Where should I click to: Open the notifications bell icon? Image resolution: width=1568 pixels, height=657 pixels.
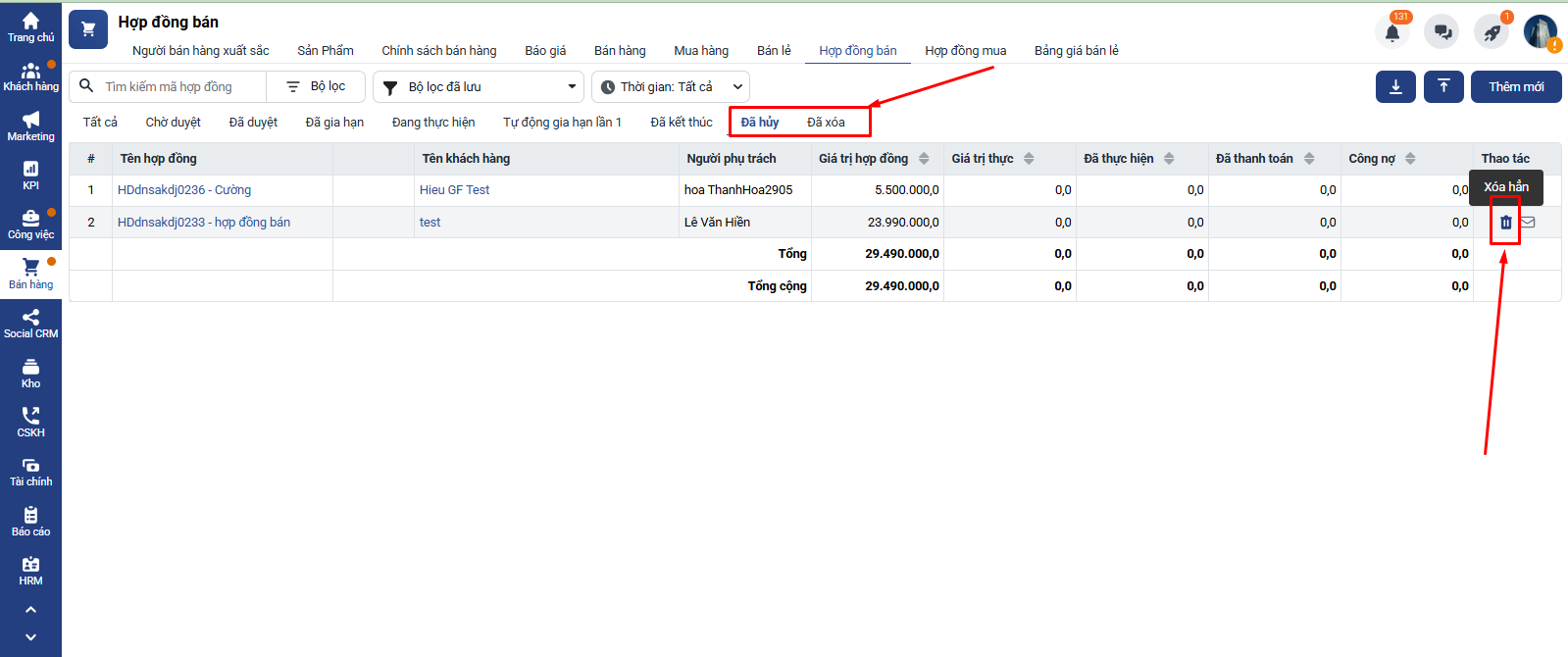[x=1391, y=32]
